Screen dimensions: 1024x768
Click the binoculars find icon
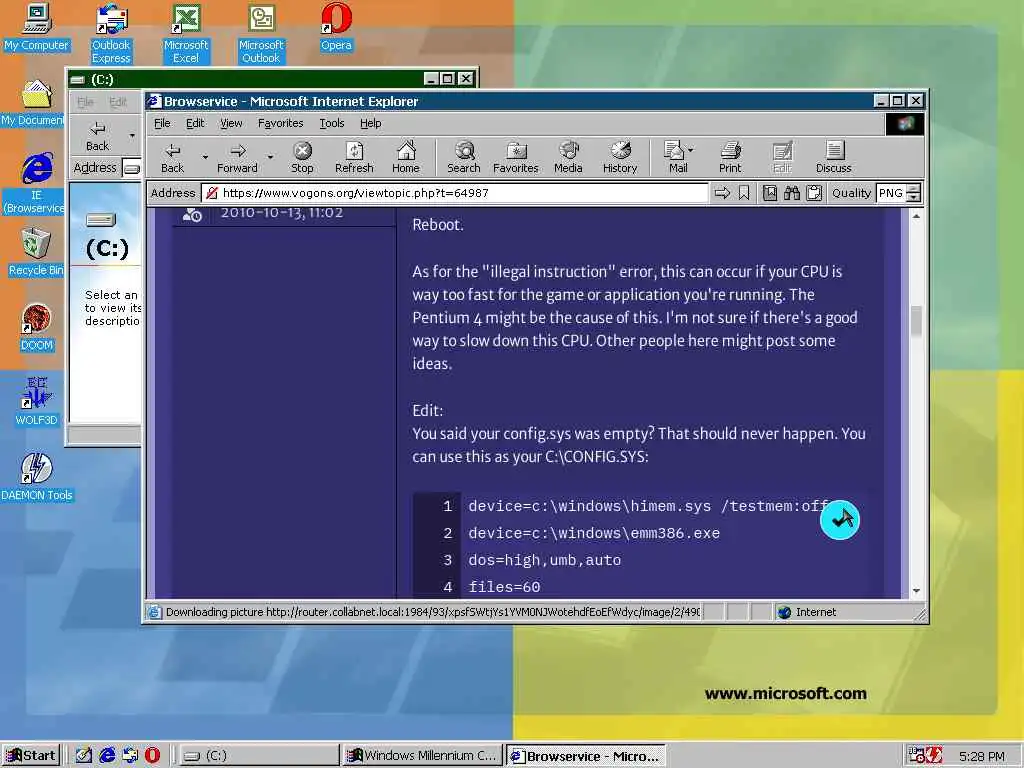(792, 193)
